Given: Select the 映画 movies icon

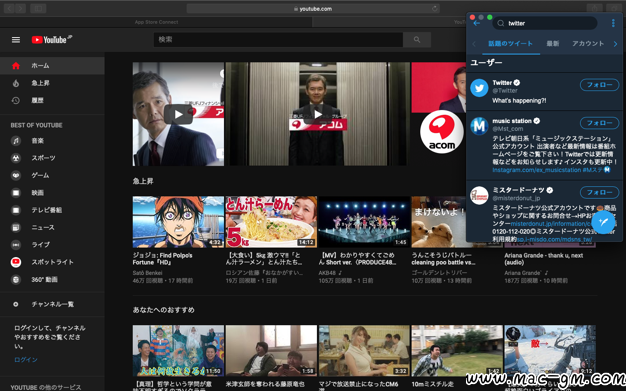Looking at the screenshot, I should coord(16,193).
